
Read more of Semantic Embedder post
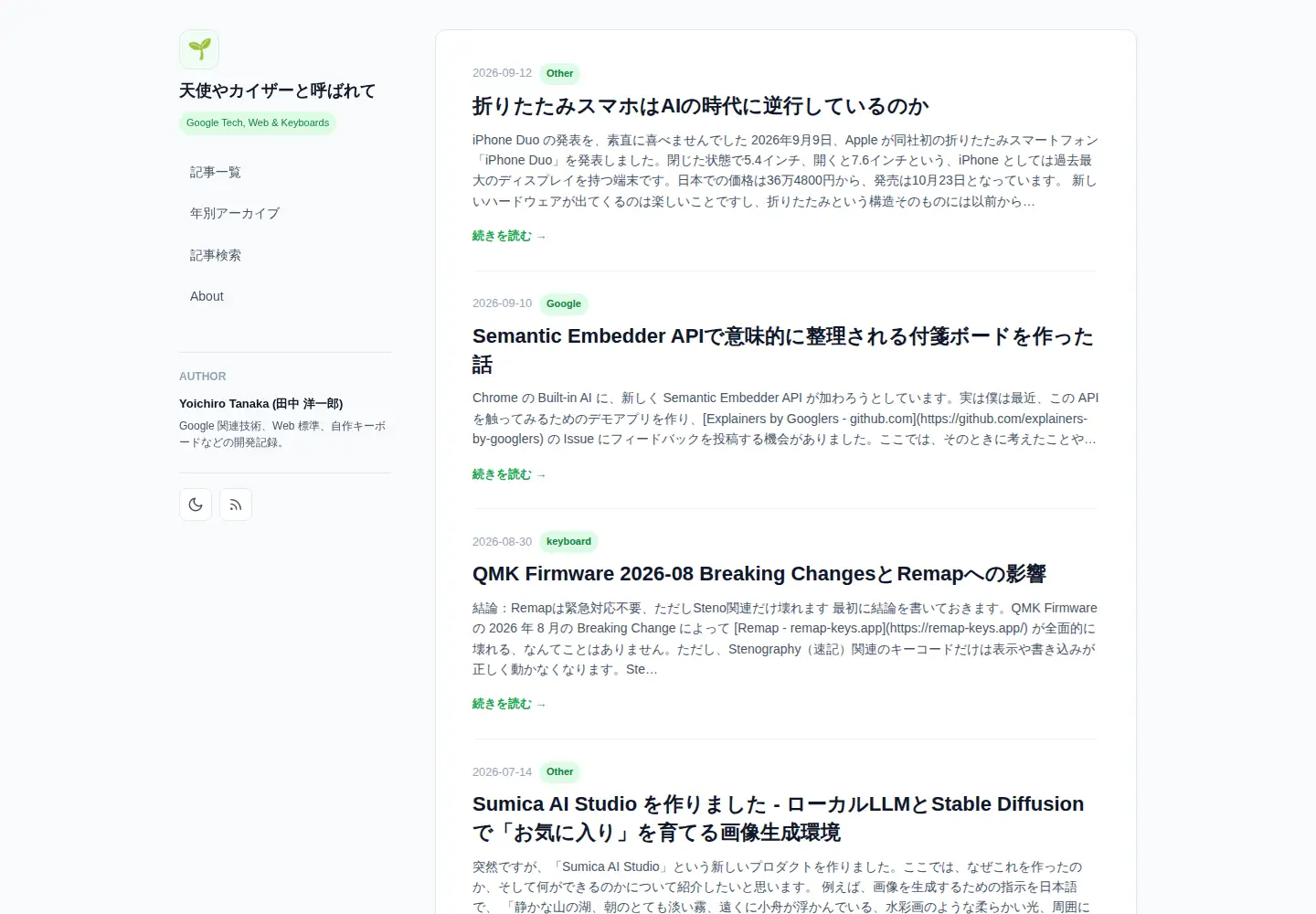(509, 474)
